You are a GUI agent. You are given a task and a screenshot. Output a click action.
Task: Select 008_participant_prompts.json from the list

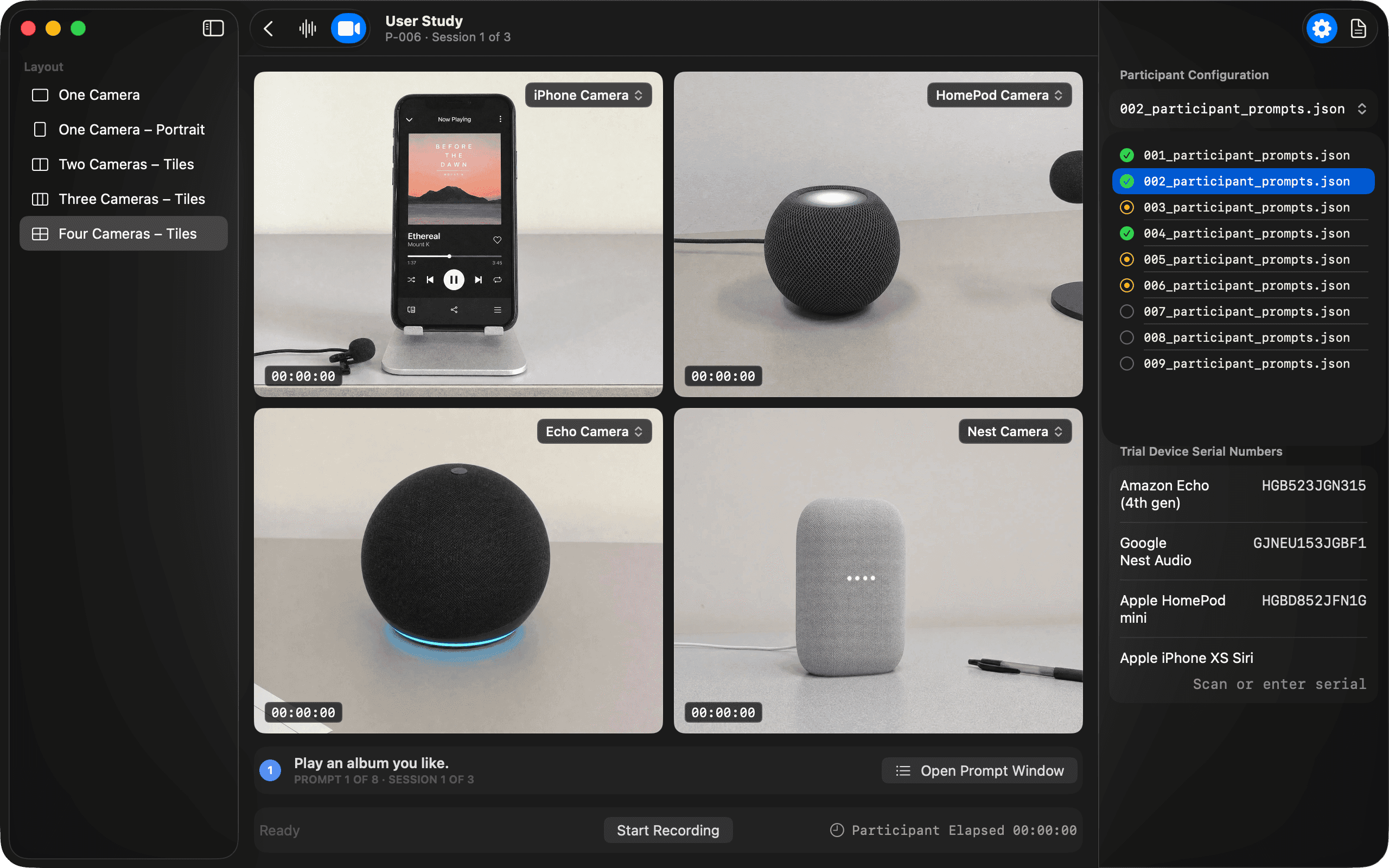pyautogui.click(x=1243, y=337)
